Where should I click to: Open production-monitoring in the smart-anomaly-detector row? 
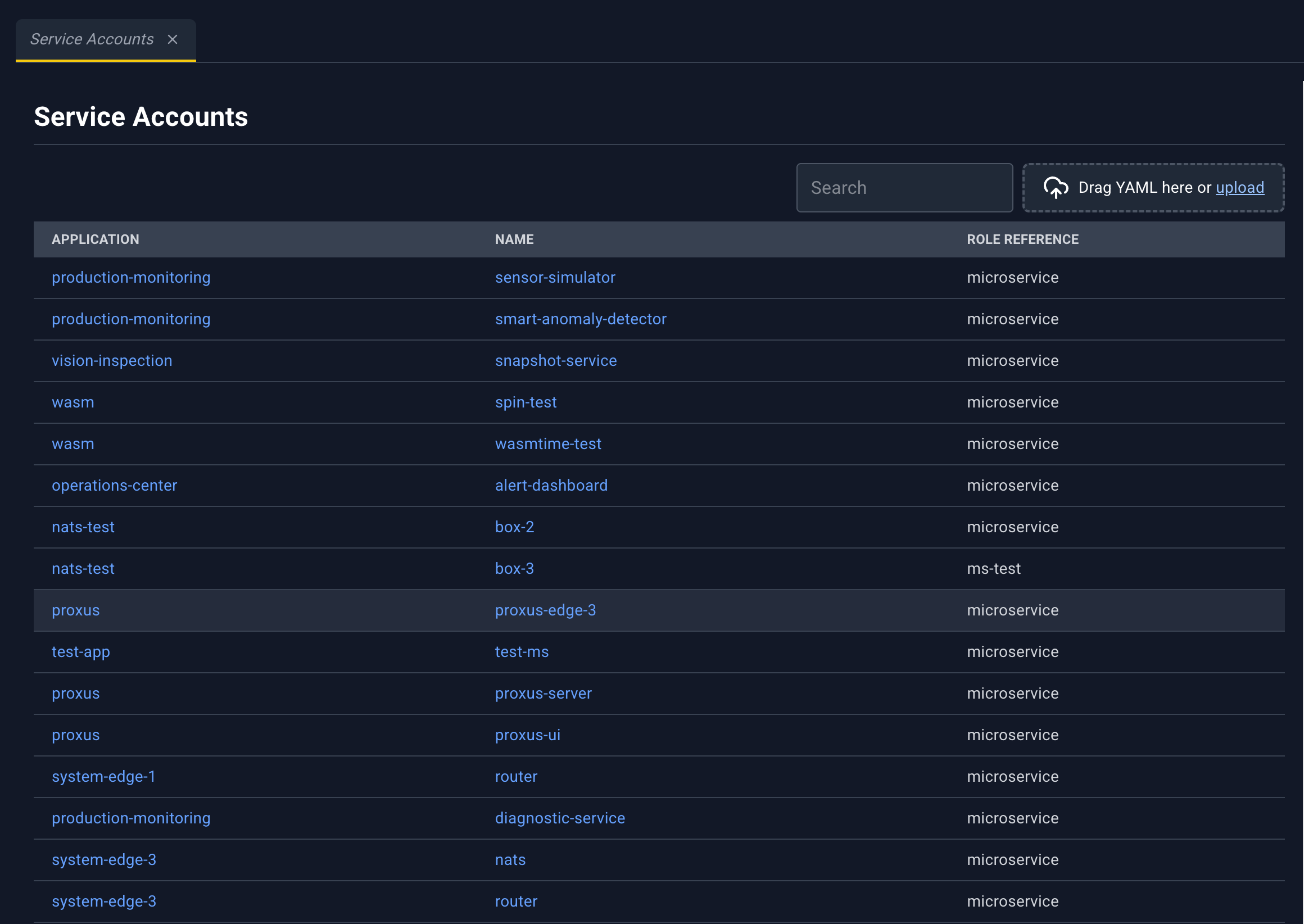(x=131, y=319)
